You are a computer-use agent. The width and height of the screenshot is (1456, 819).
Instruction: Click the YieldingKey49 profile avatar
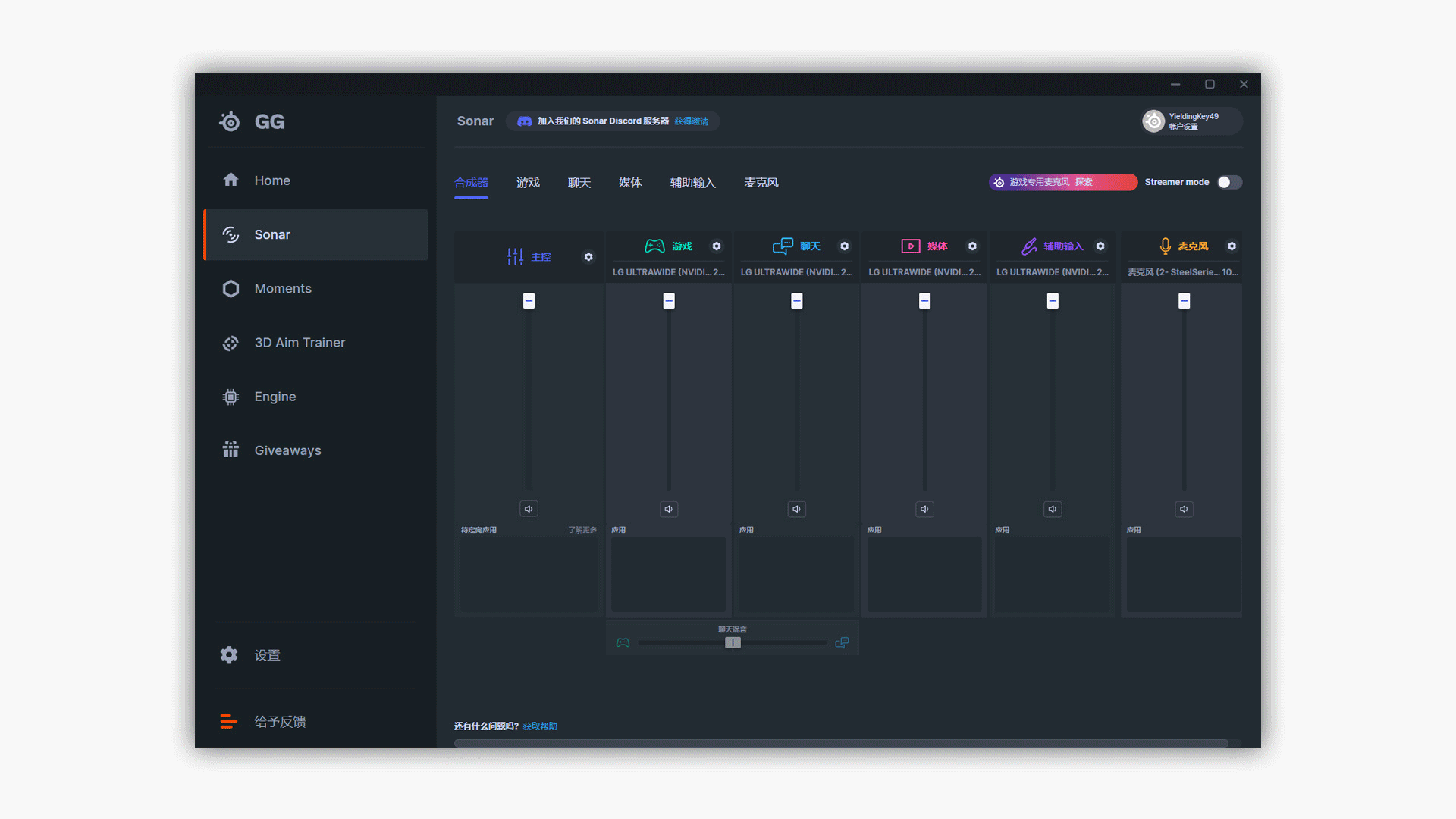coord(1153,121)
